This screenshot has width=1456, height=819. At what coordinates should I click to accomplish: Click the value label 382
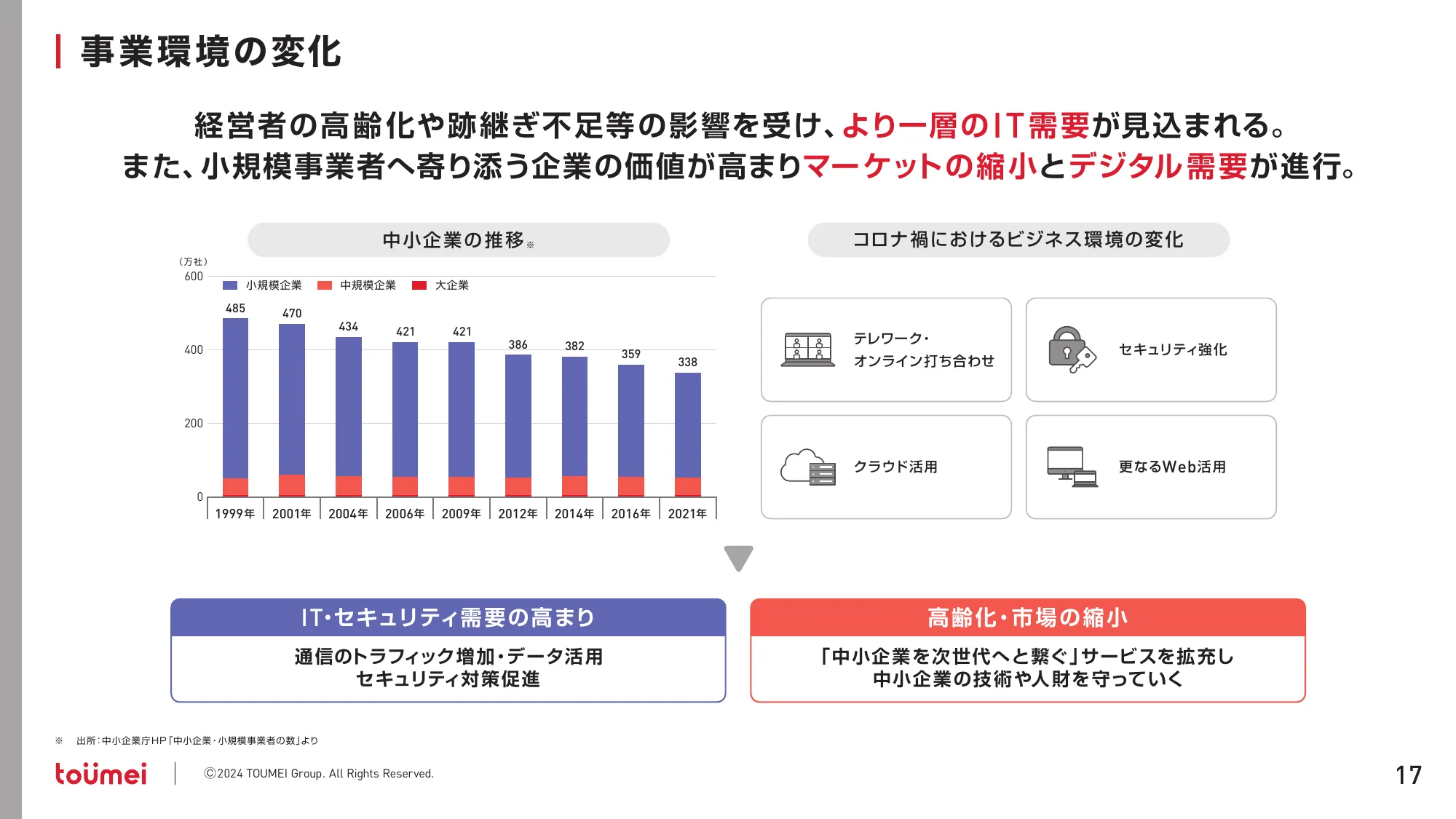tap(575, 346)
